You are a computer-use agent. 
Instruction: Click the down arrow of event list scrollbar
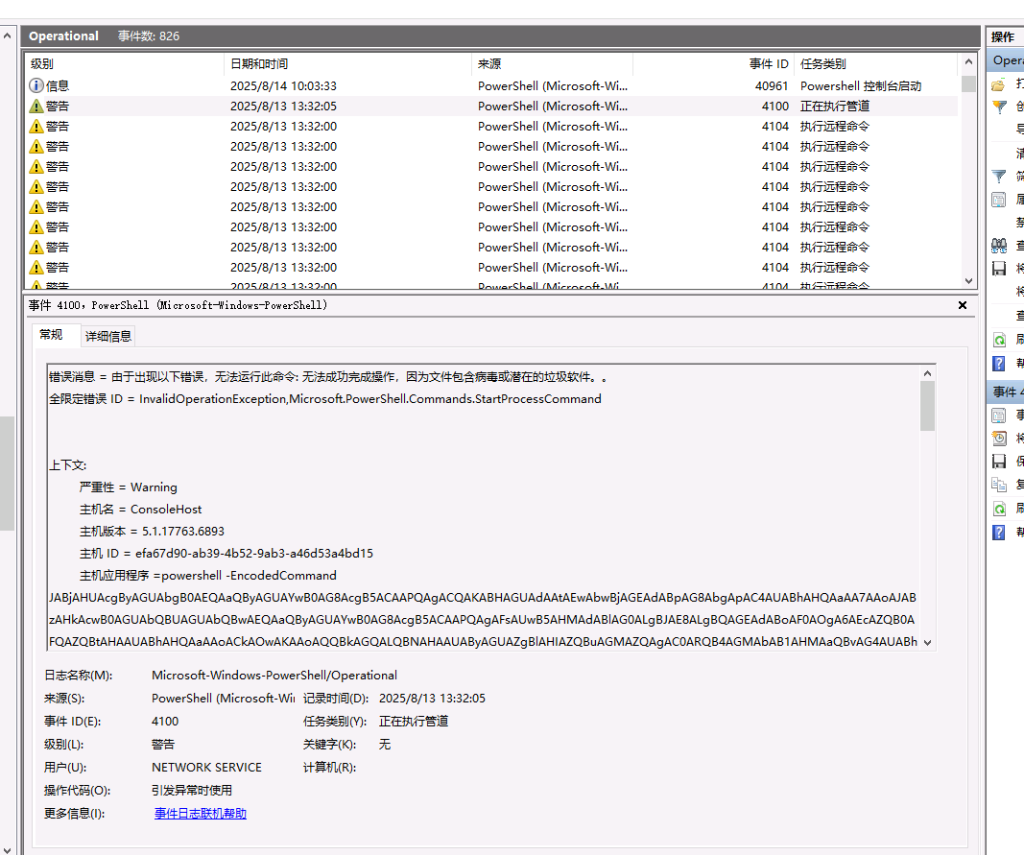point(968,282)
